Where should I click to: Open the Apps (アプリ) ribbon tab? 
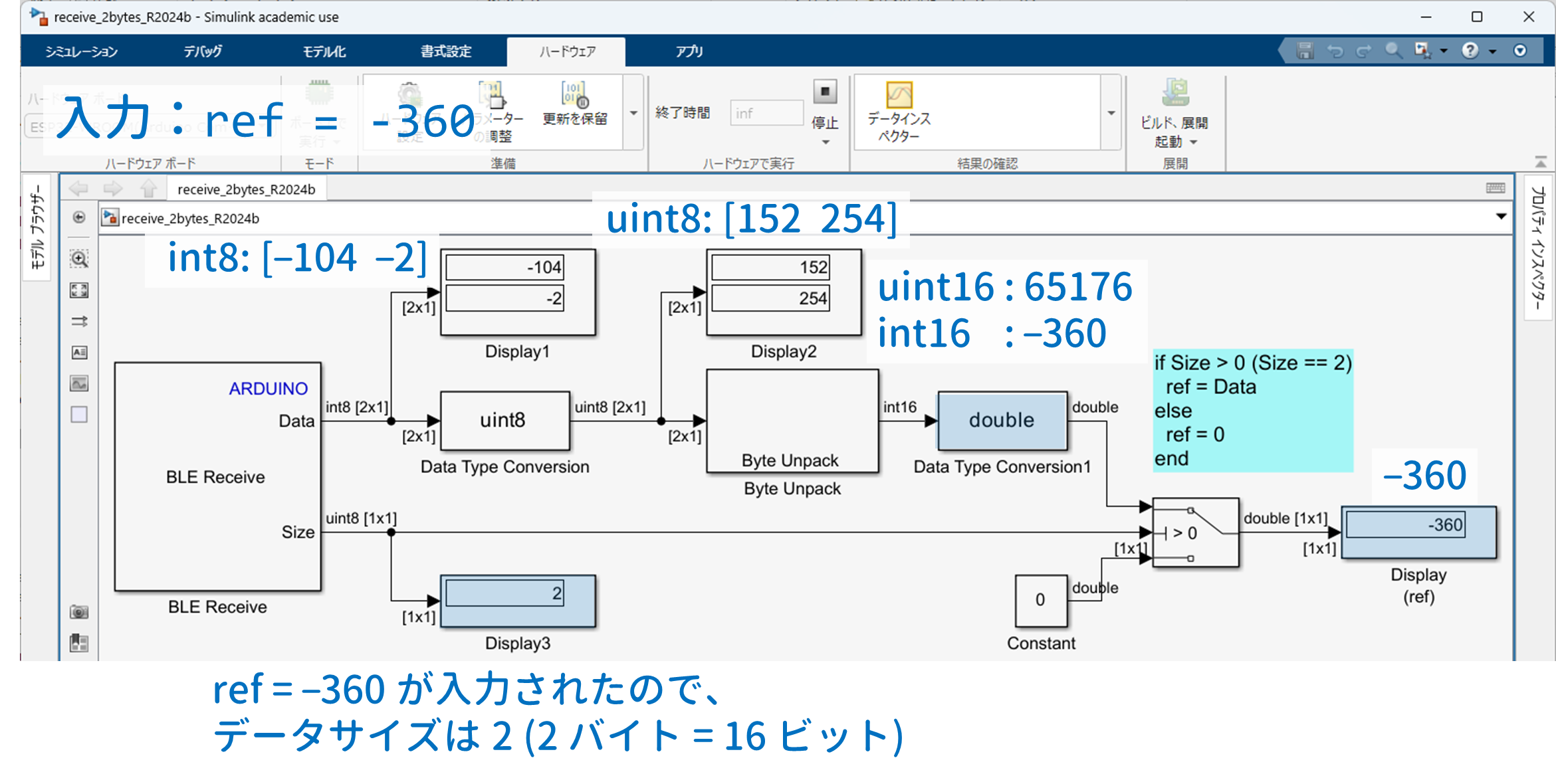(x=689, y=51)
